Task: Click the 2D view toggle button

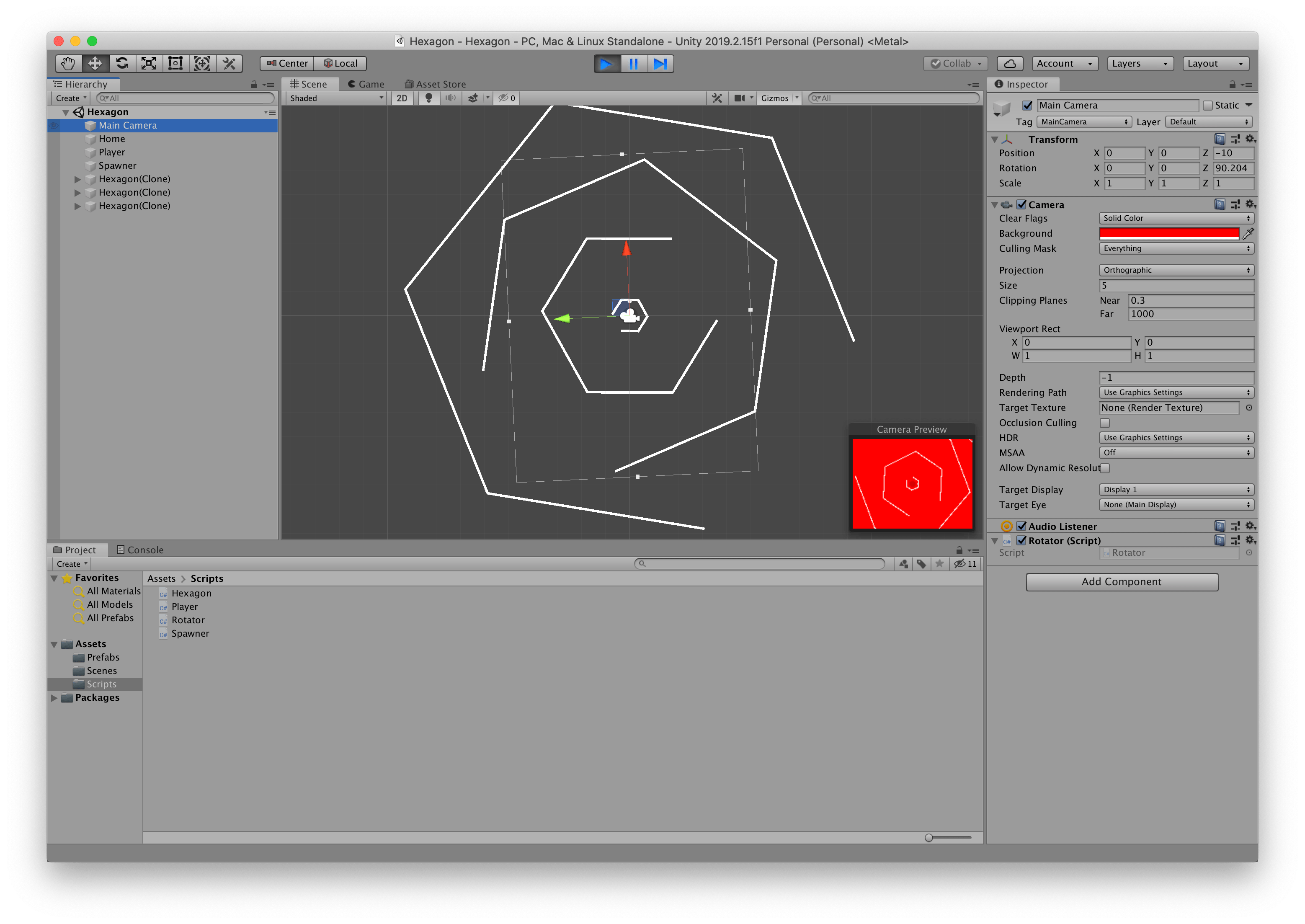Action: pos(402,97)
